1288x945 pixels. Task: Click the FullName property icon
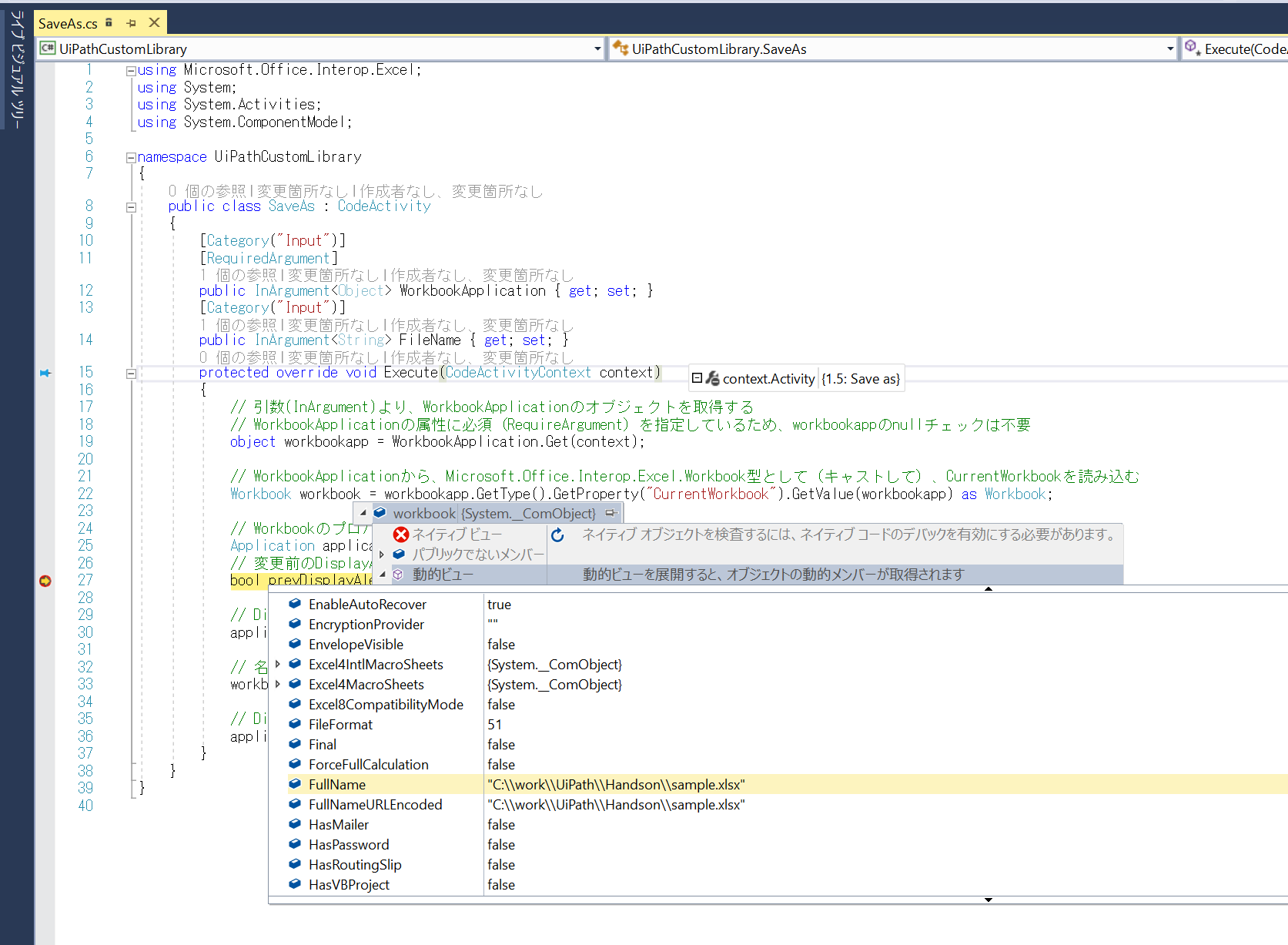pyautogui.click(x=295, y=784)
